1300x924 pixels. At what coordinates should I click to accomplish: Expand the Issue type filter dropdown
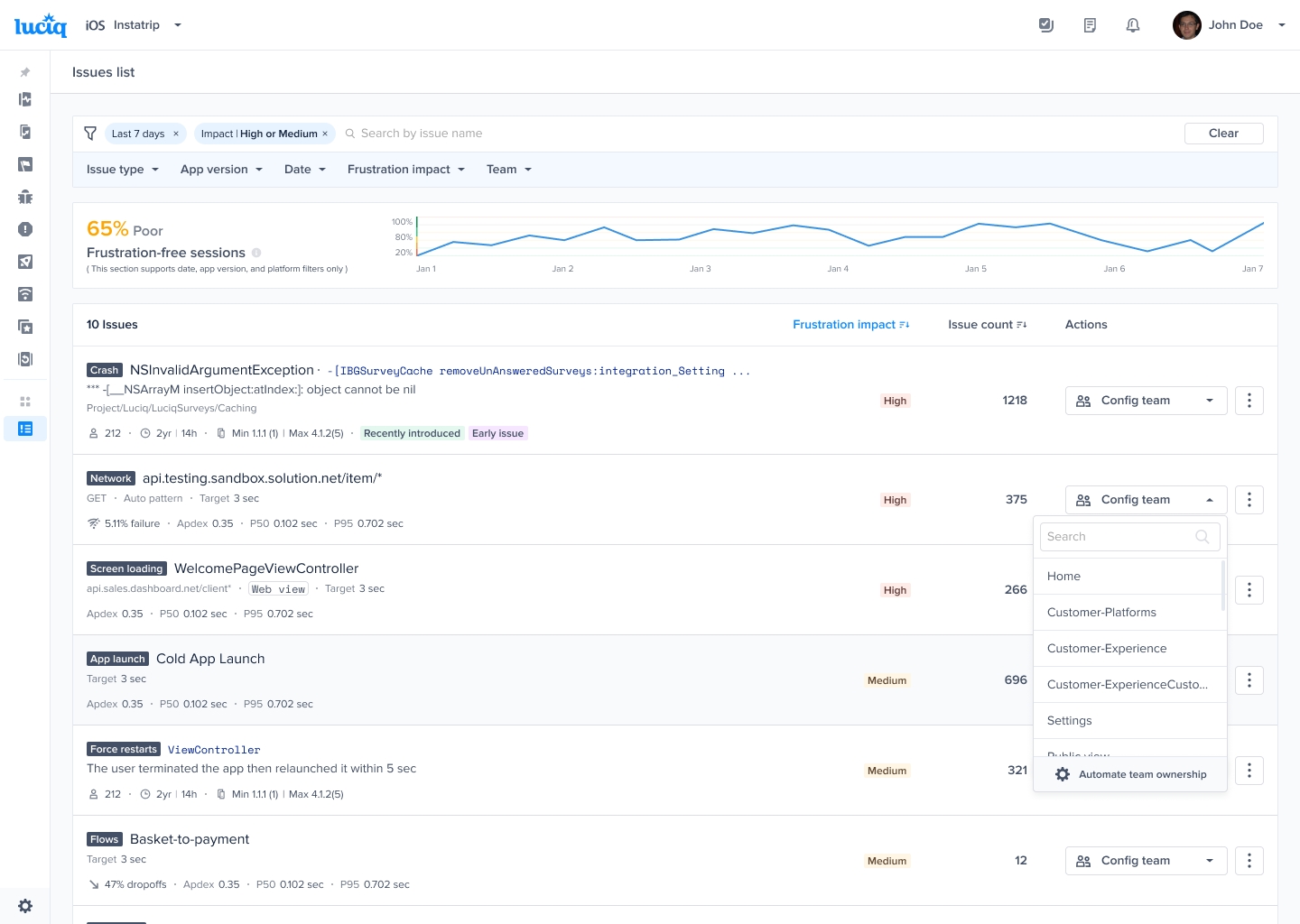point(123,170)
